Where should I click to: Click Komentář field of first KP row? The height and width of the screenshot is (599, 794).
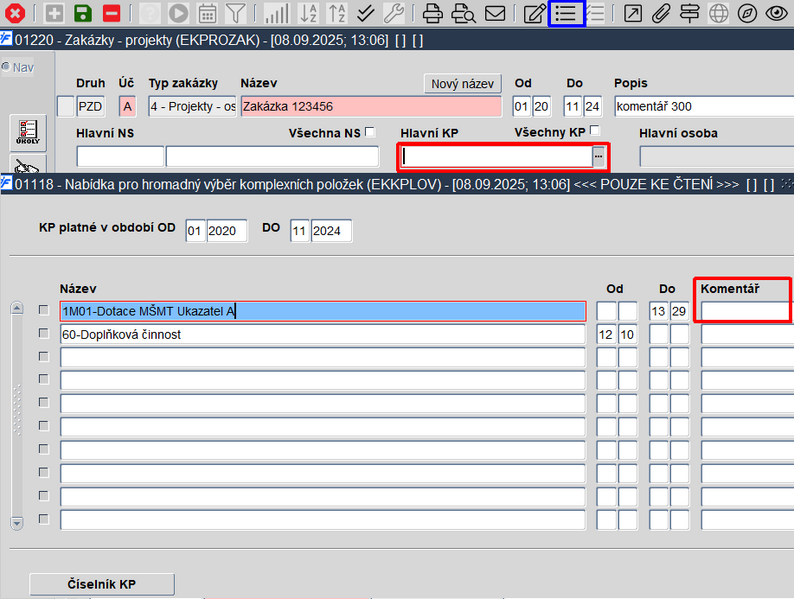click(747, 311)
